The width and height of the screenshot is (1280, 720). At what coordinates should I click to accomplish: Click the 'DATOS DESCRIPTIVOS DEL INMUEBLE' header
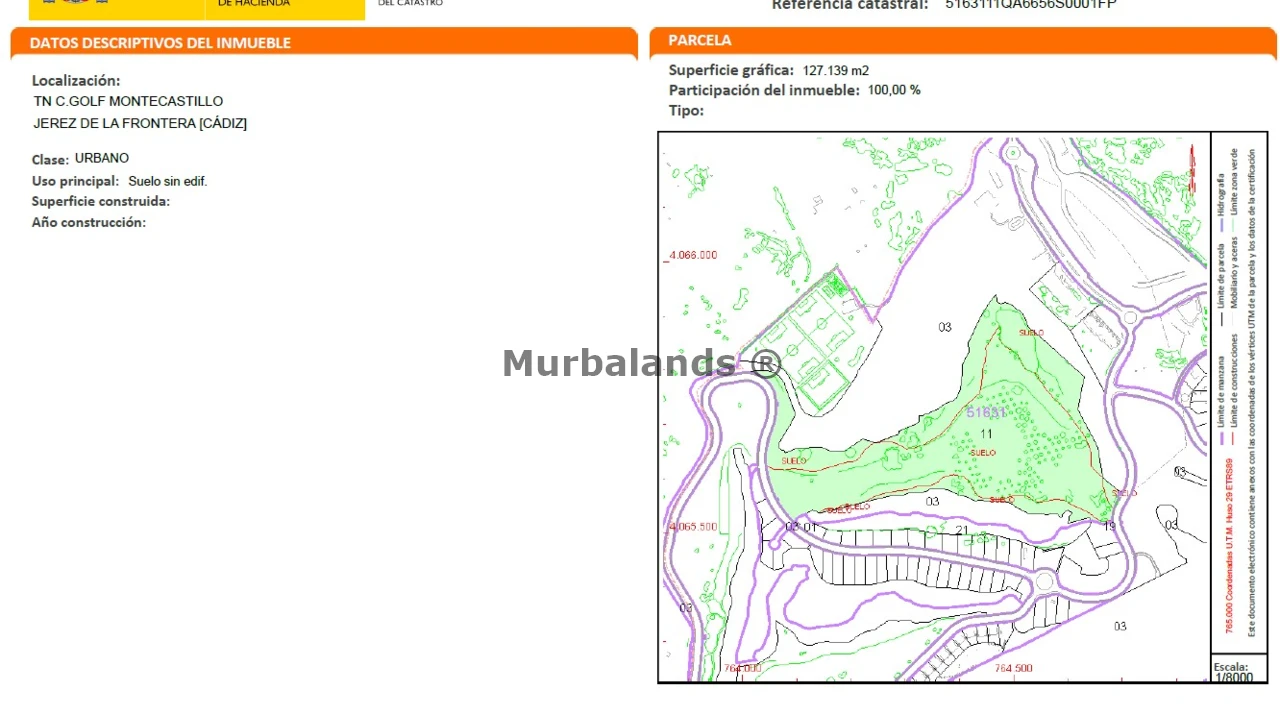[x=160, y=43]
